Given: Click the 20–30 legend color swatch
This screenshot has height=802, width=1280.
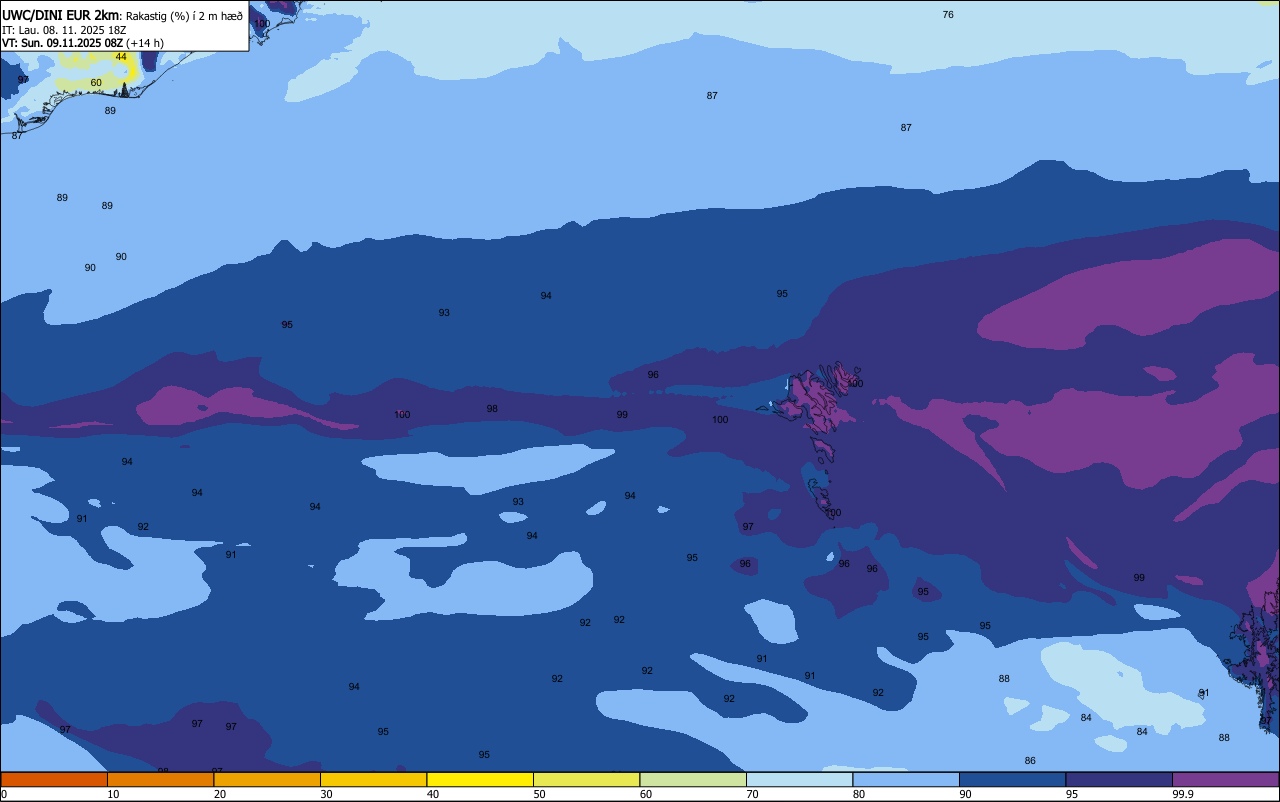Looking at the screenshot, I should click(267, 779).
